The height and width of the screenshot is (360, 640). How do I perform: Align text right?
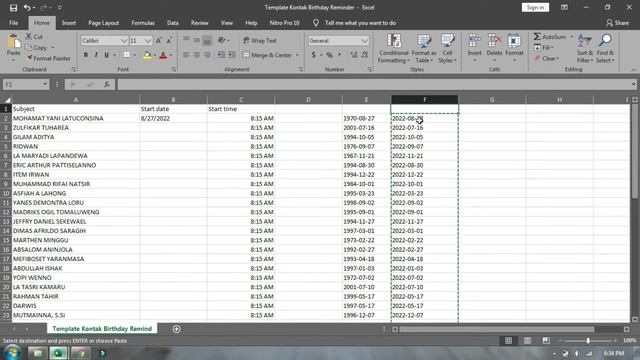click(x=207, y=55)
